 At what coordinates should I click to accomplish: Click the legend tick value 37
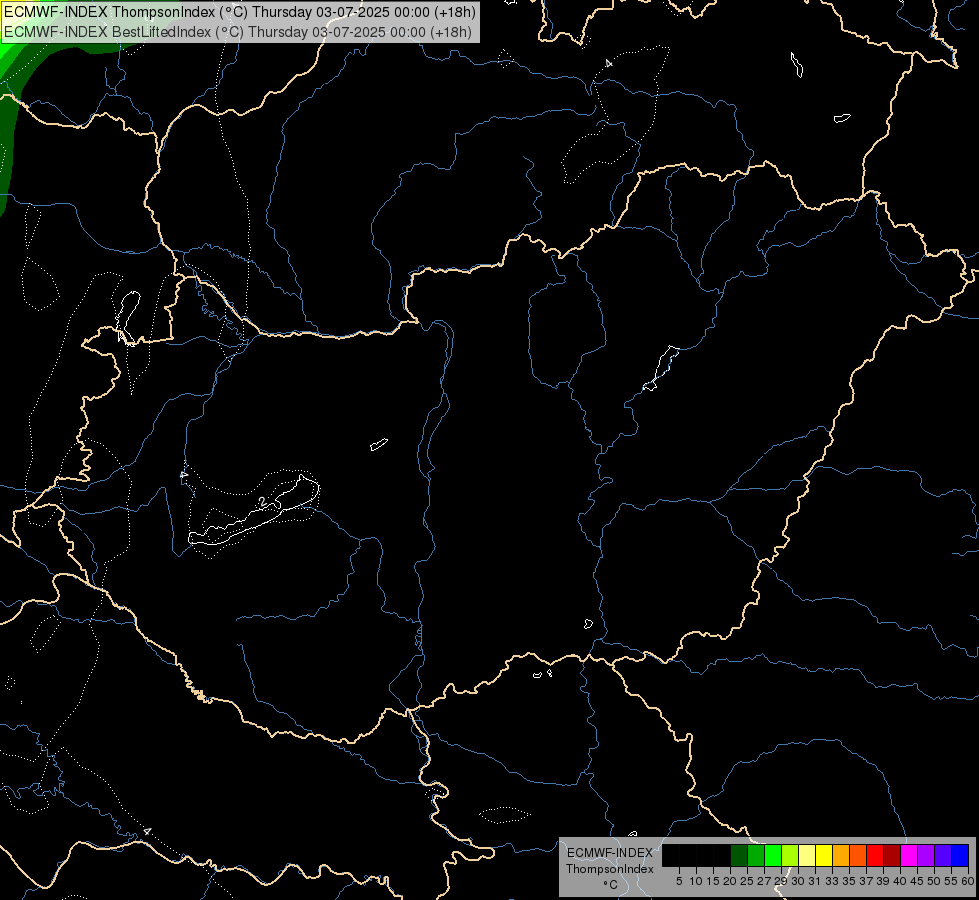coord(867,881)
